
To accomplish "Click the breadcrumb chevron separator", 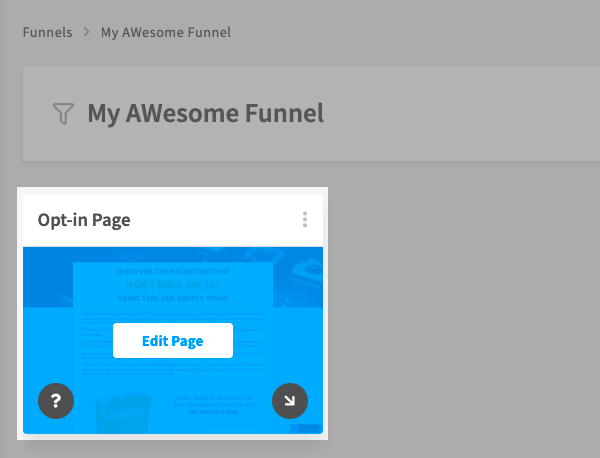I will click(x=87, y=32).
